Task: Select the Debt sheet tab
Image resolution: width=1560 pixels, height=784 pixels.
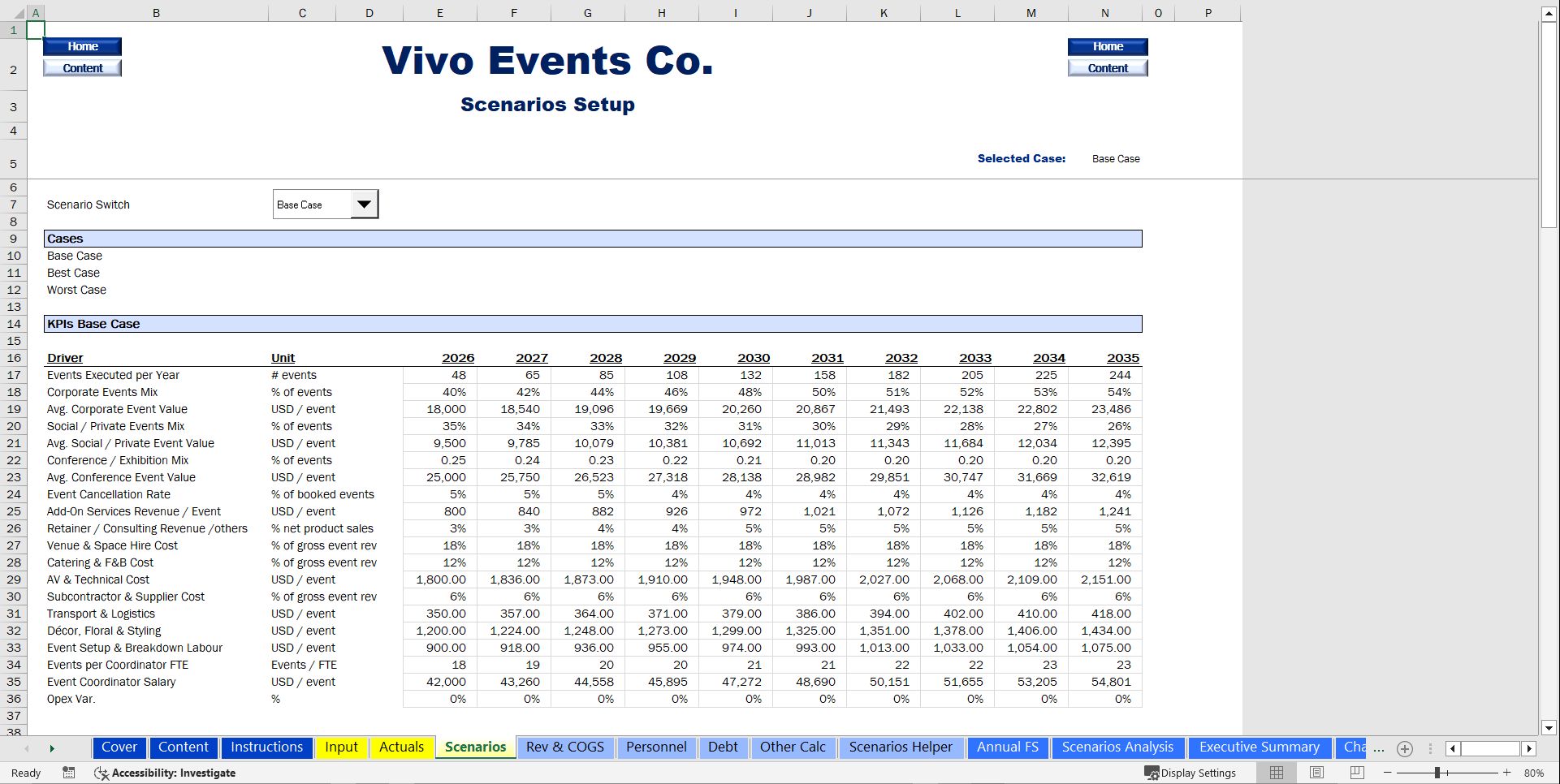Action: 723,747
